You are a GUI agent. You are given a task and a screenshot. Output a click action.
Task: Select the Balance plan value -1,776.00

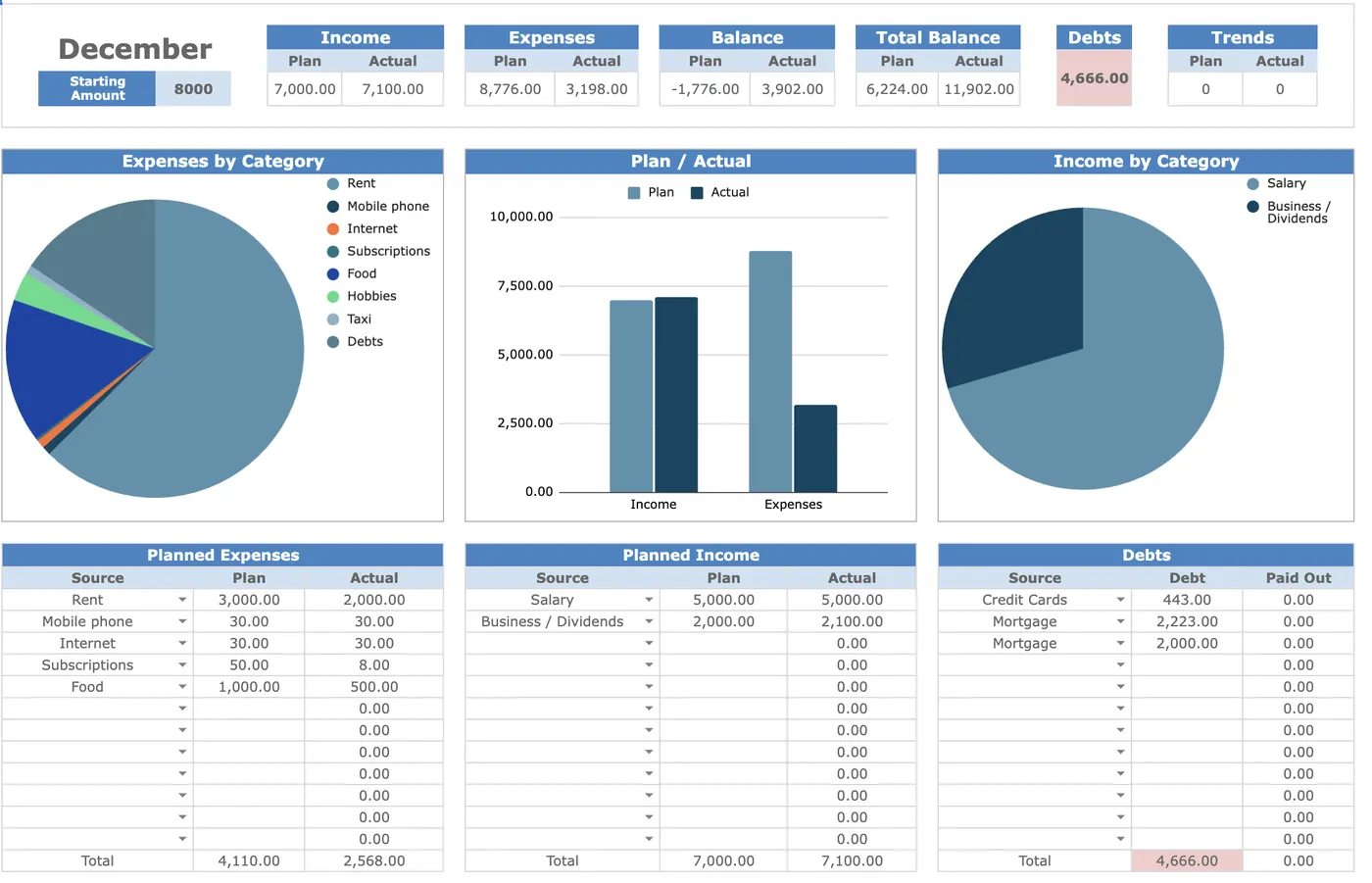tap(706, 89)
